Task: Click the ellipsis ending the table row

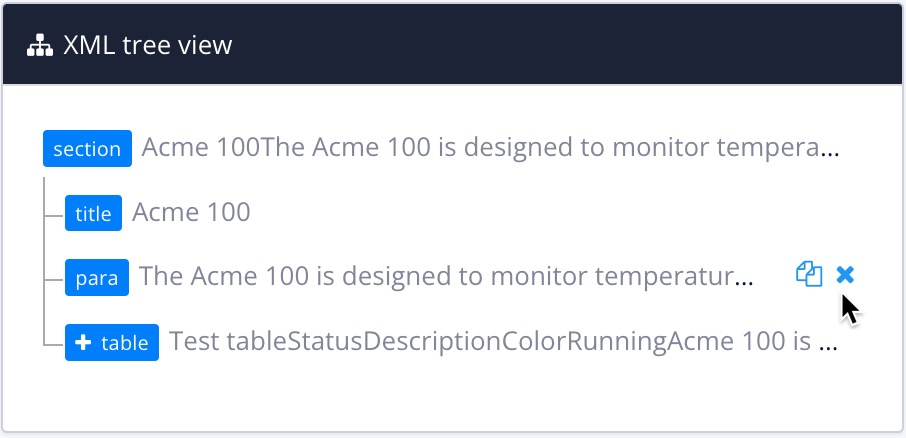Action: [828, 347]
